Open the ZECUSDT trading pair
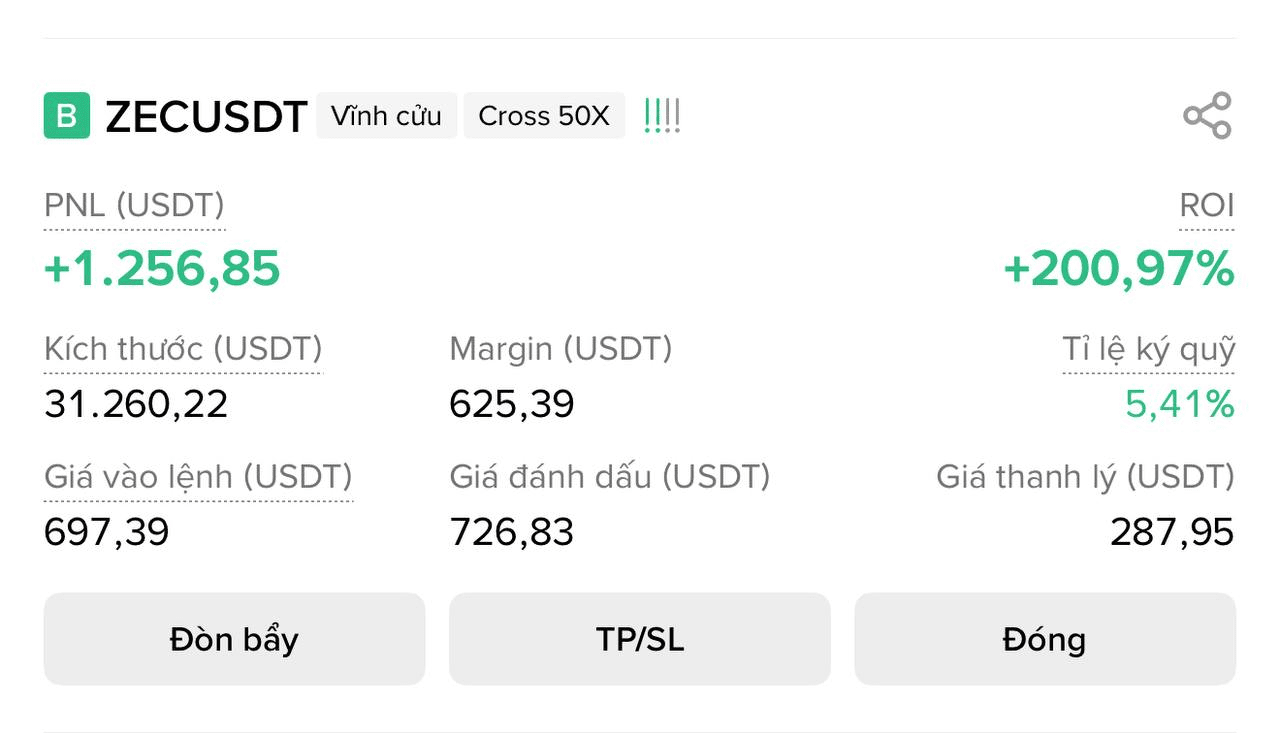Viewport: 1280px width, 733px height. (206, 117)
